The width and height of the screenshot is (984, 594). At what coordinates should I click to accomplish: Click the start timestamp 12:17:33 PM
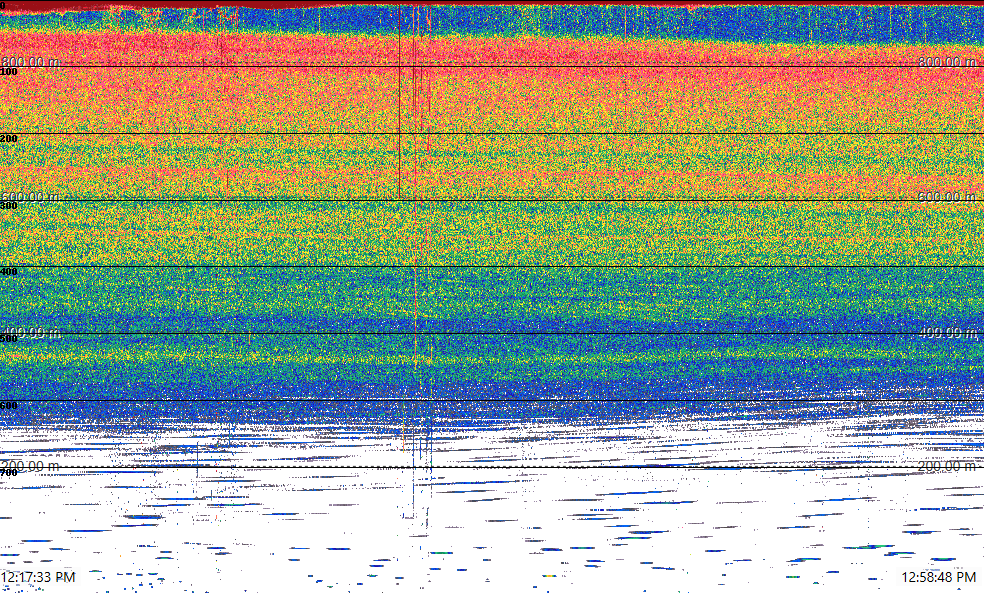point(38,577)
